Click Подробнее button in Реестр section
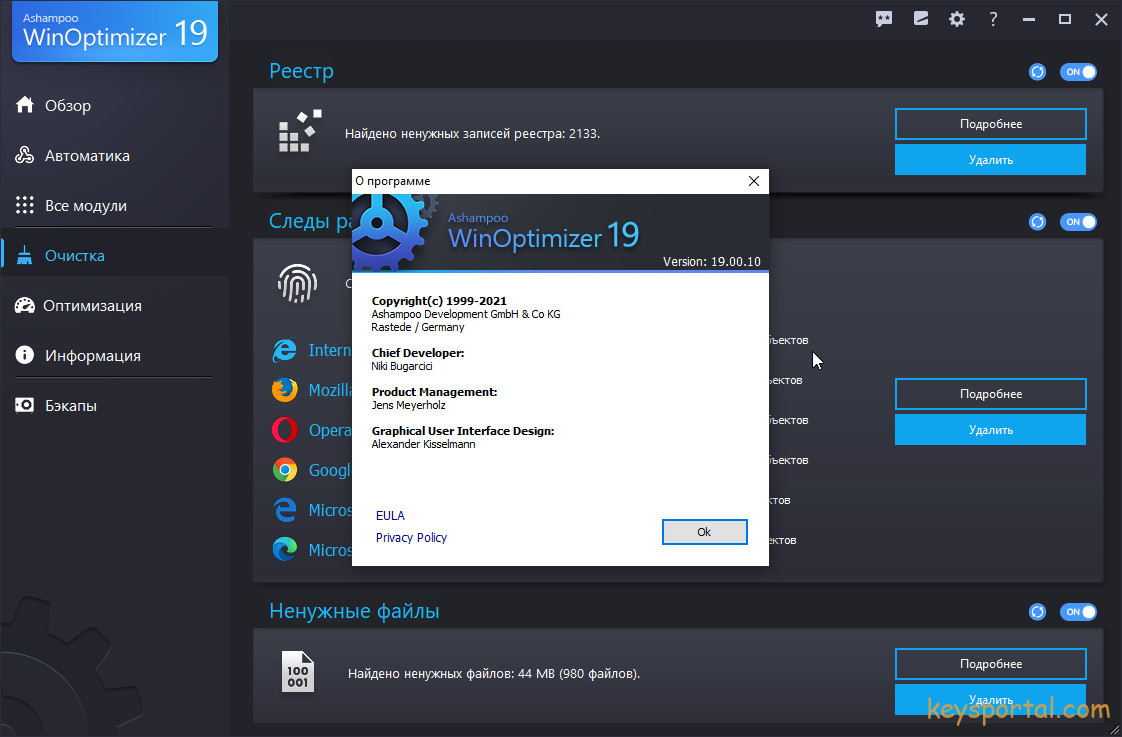 pyautogui.click(x=990, y=124)
